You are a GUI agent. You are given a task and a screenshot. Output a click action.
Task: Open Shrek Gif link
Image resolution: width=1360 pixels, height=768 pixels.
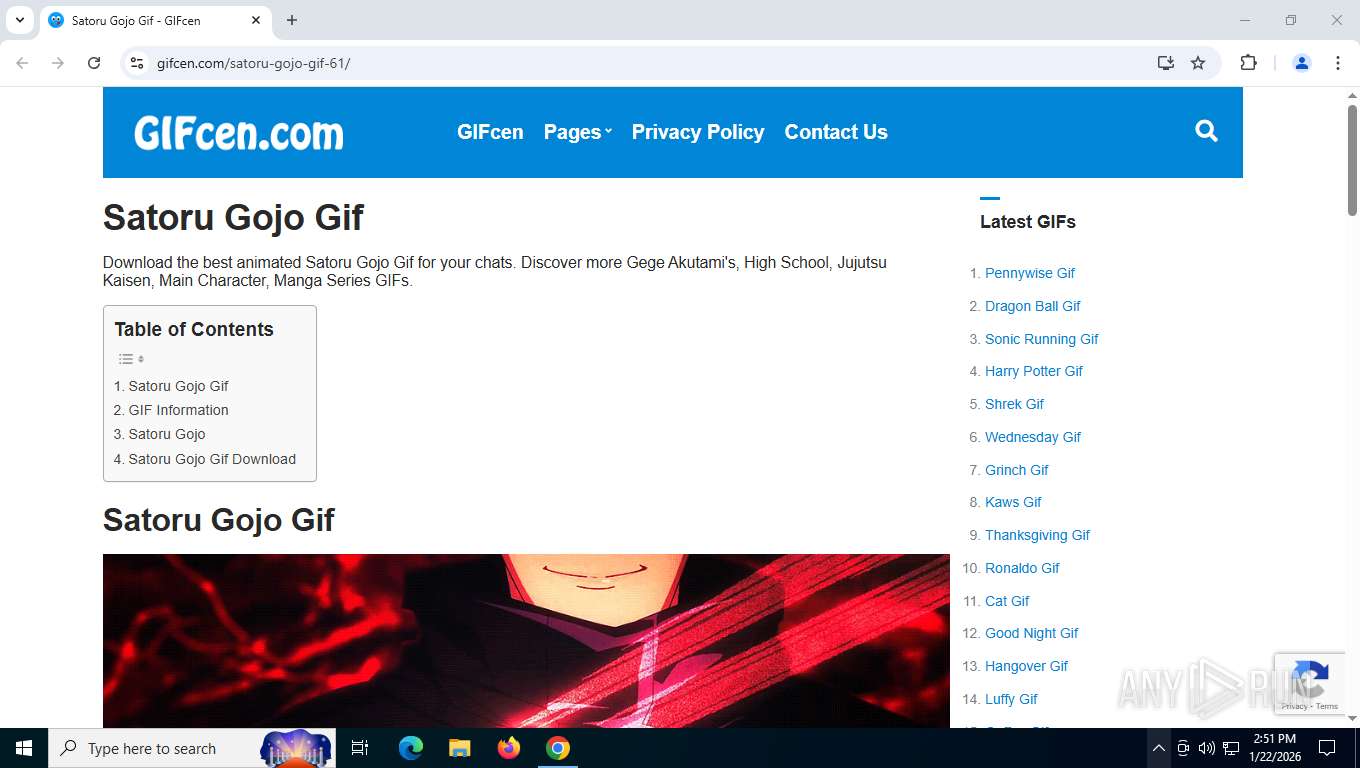(1014, 404)
